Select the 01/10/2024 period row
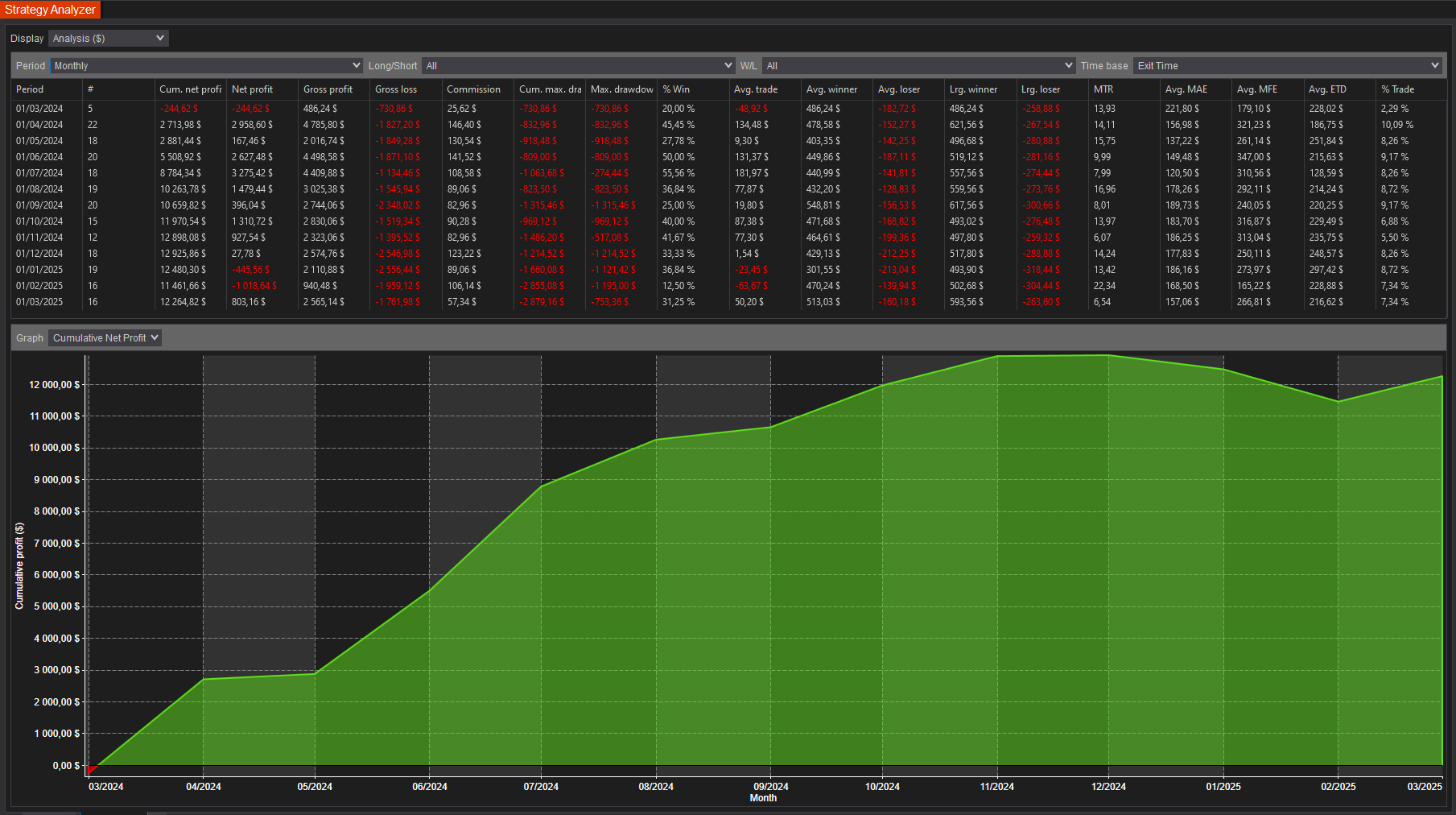This screenshot has width=1456, height=815. click(x=728, y=221)
